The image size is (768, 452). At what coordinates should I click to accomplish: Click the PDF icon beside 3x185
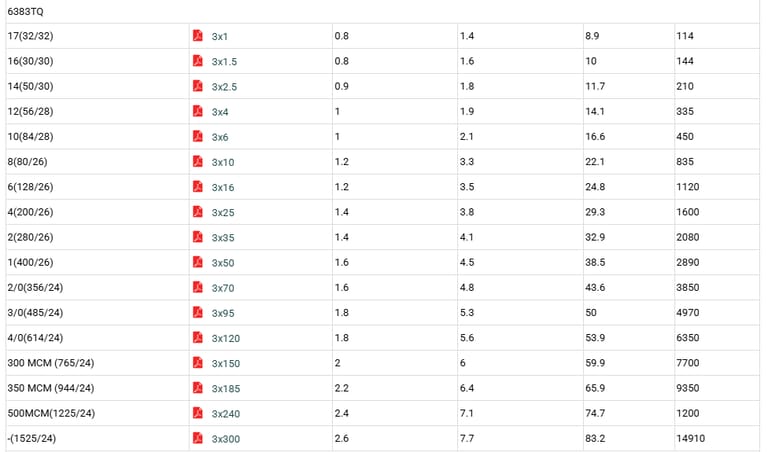pos(198,388)
